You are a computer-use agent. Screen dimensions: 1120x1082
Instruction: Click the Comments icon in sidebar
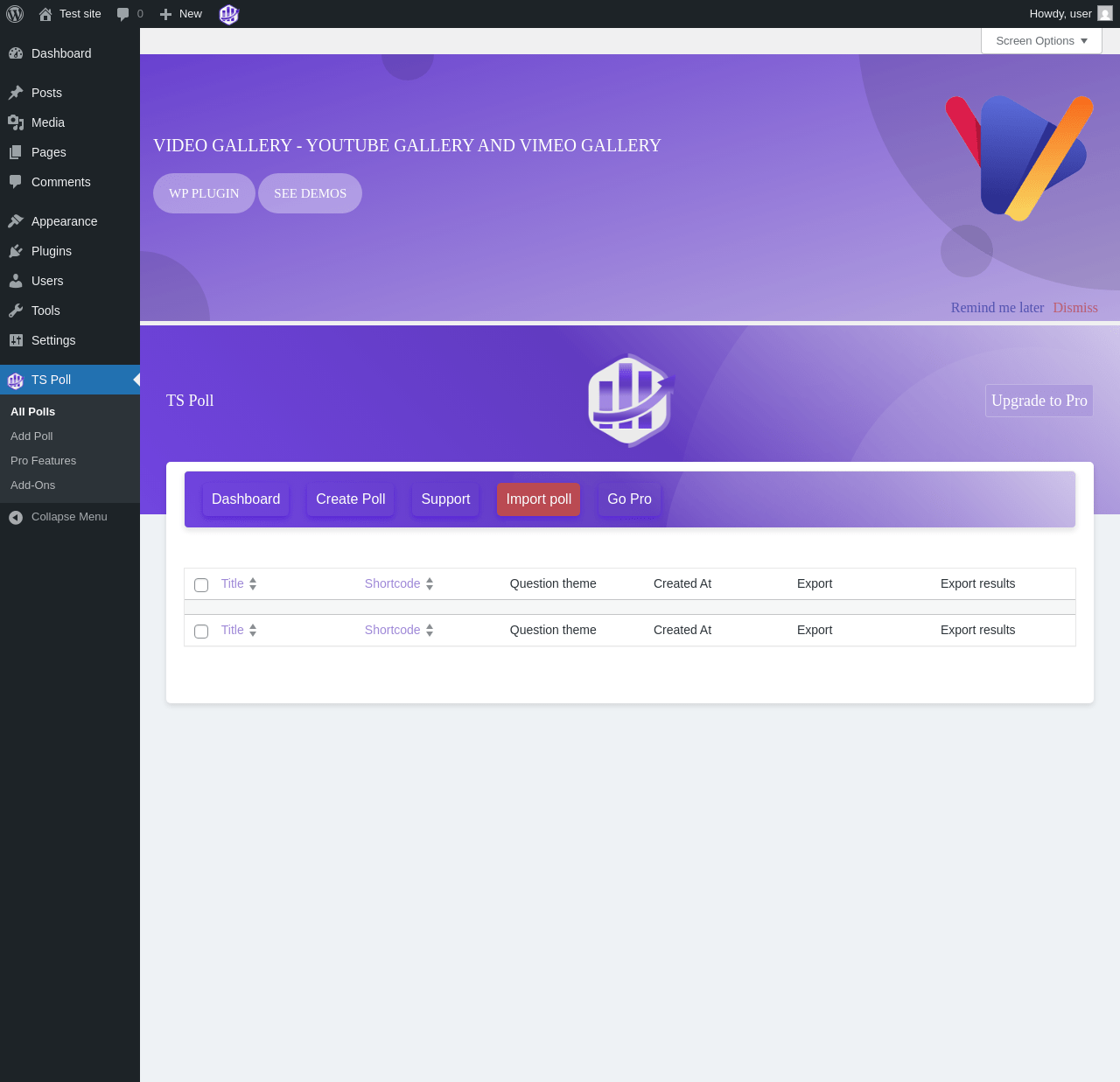[16, 182]
